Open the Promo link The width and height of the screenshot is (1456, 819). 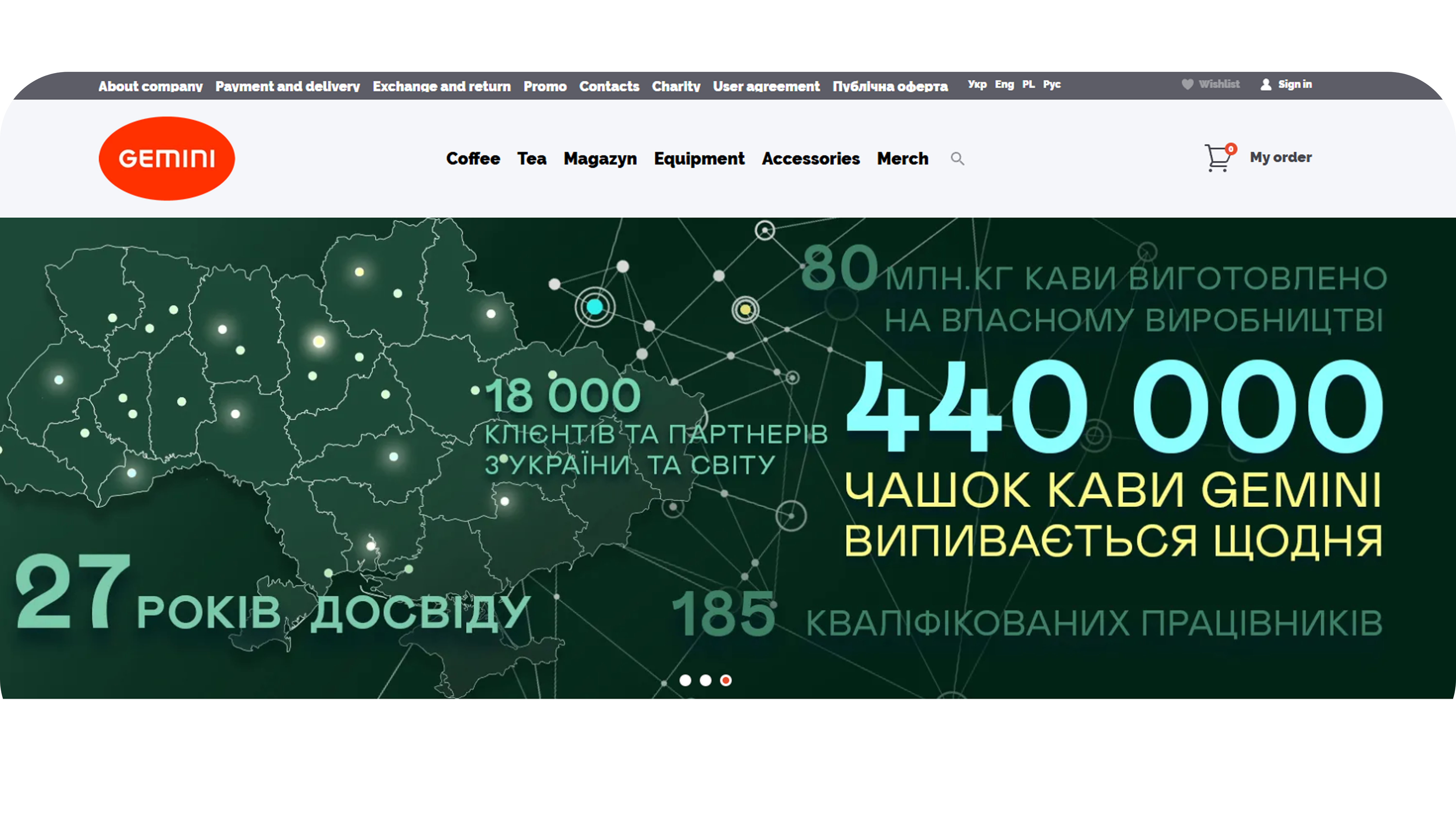(545, 86)
